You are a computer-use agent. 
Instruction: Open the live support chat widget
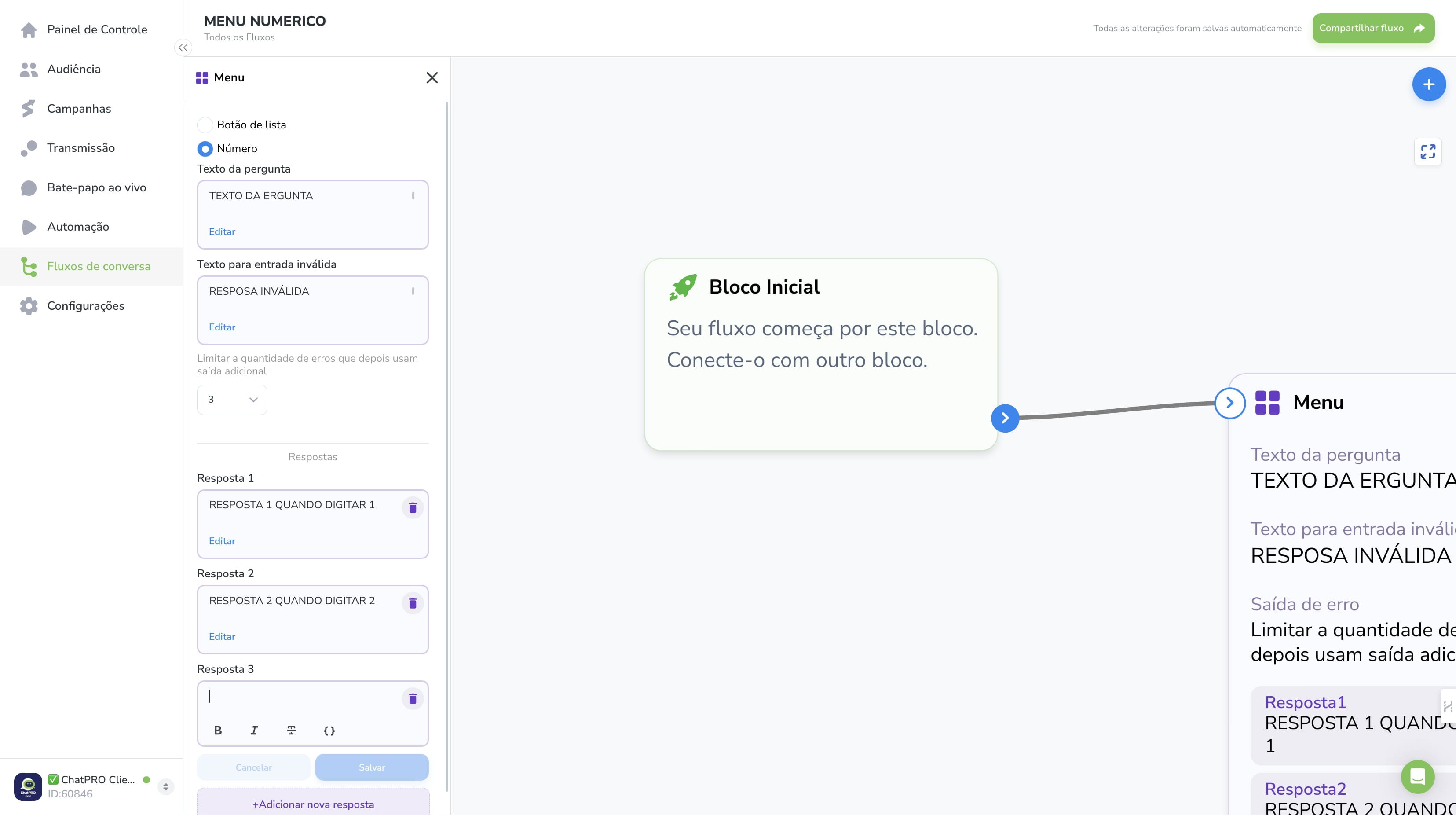click(1418, 777)
